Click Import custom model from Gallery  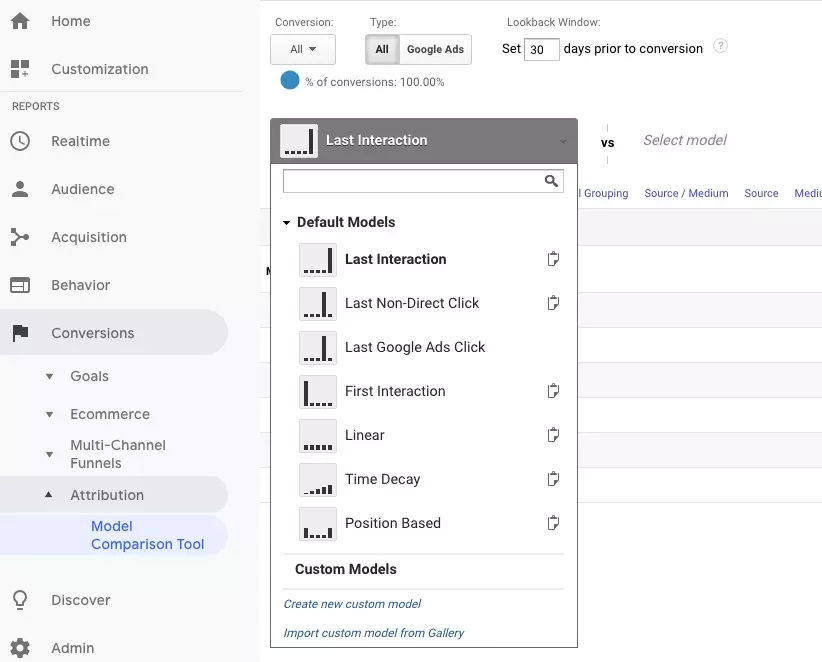point(374,633)
